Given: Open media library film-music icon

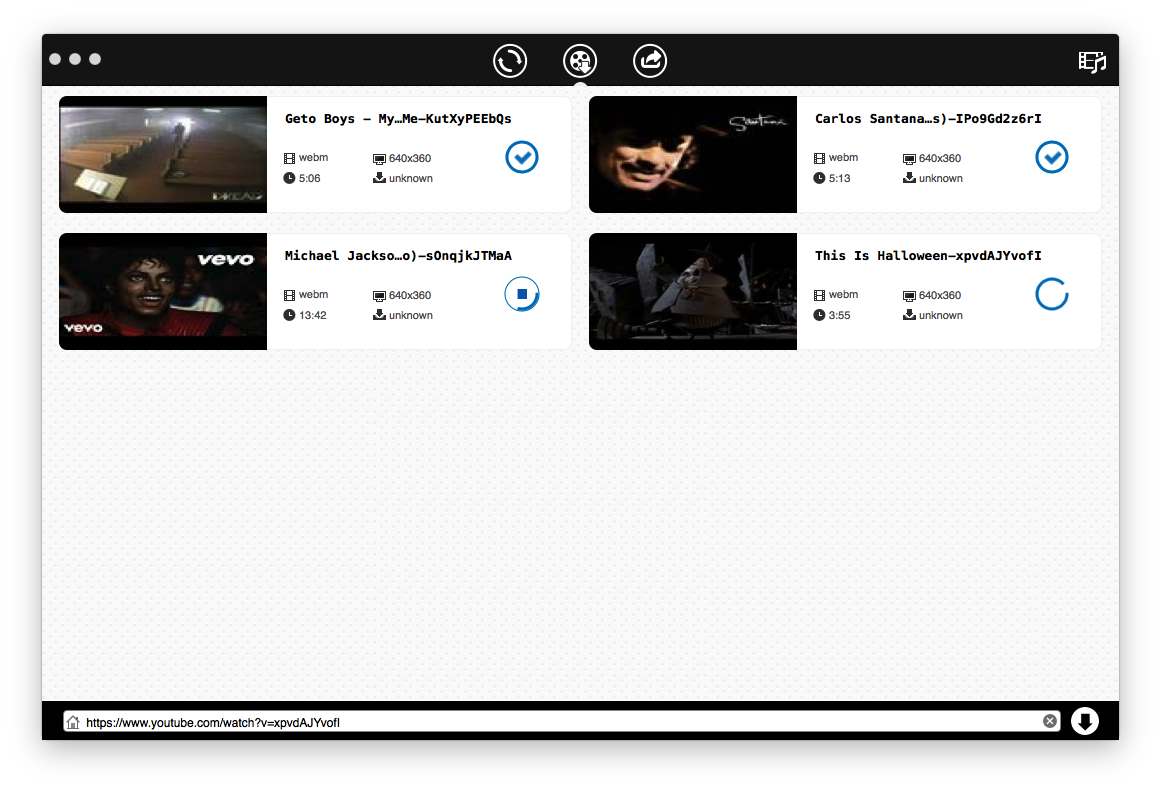Looking at the screenshot, I should (x=1092, y=61).
